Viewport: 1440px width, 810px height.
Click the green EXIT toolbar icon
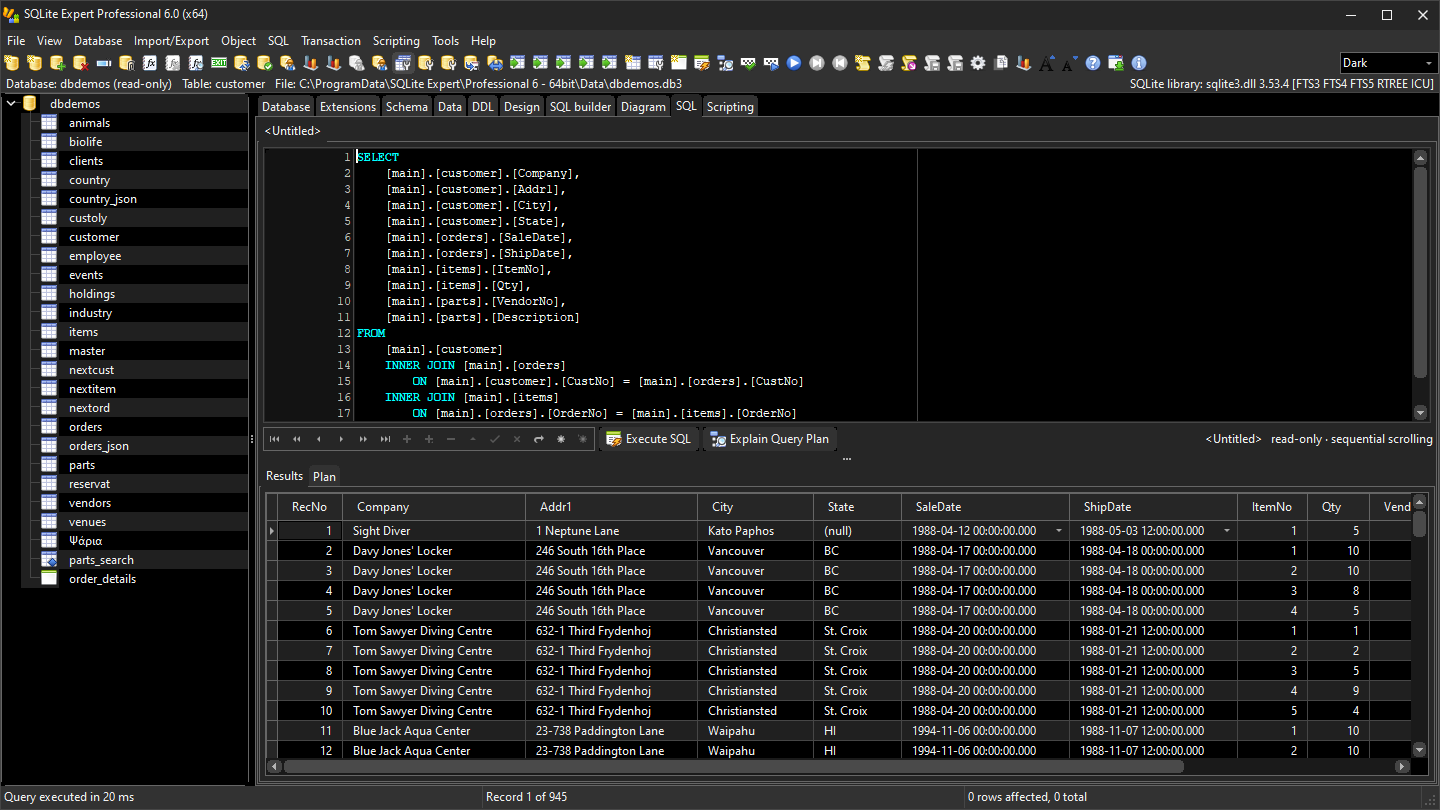(x=218, y=63)
